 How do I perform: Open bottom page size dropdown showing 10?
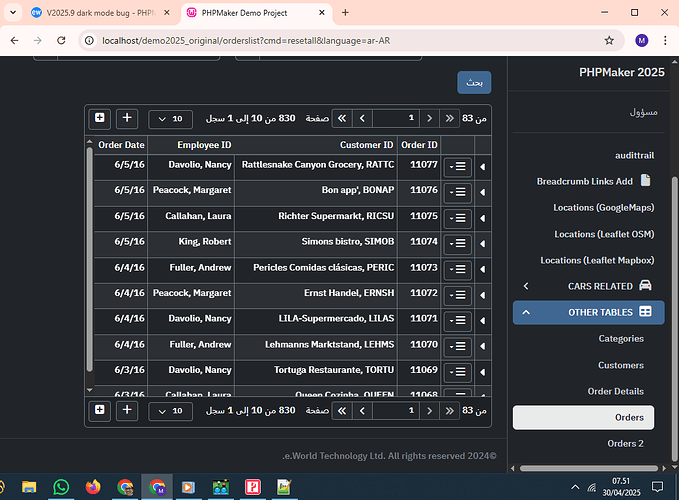coord(170,411)
